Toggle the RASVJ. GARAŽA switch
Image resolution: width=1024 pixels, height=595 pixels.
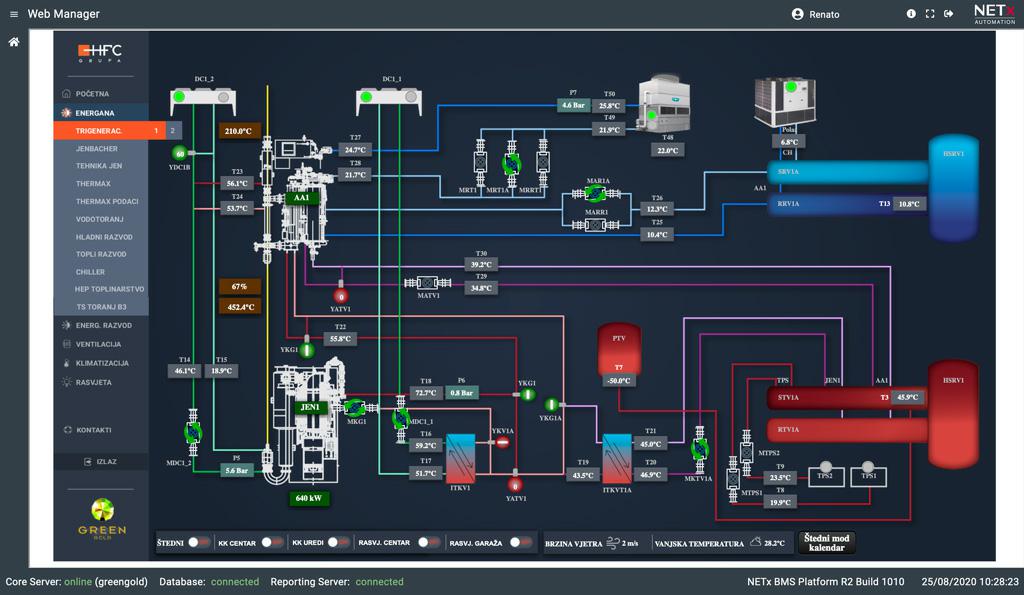point(521,542)
